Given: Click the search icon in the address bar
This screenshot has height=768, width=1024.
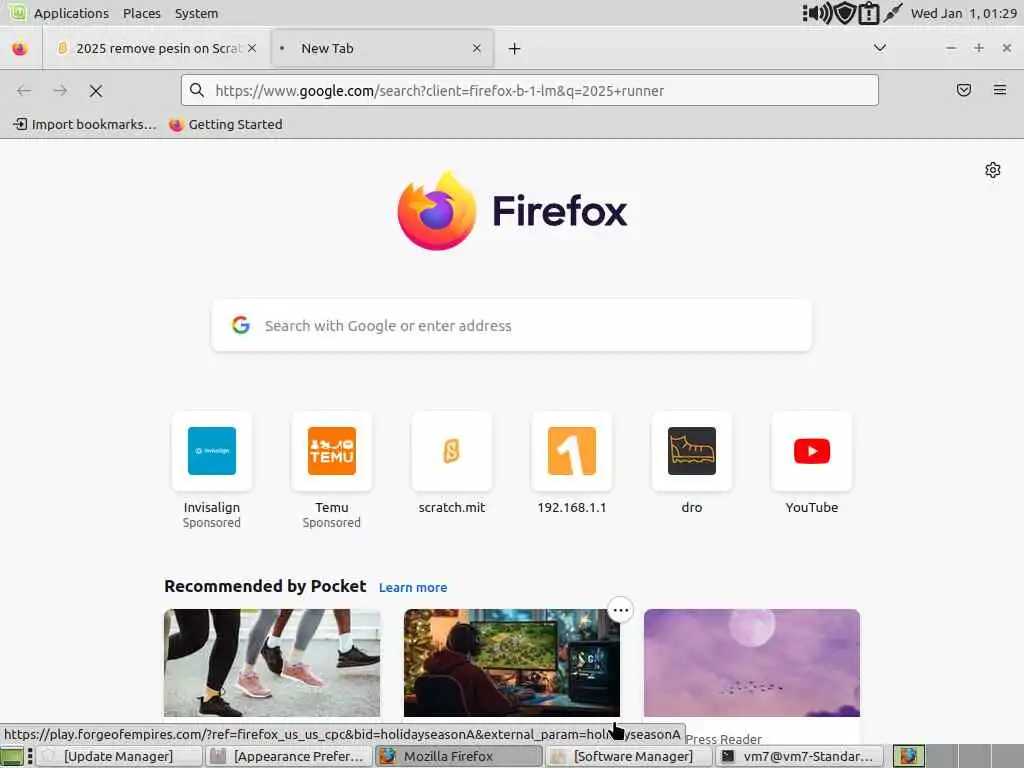Looking at the screenshot, I should (197, 90).
